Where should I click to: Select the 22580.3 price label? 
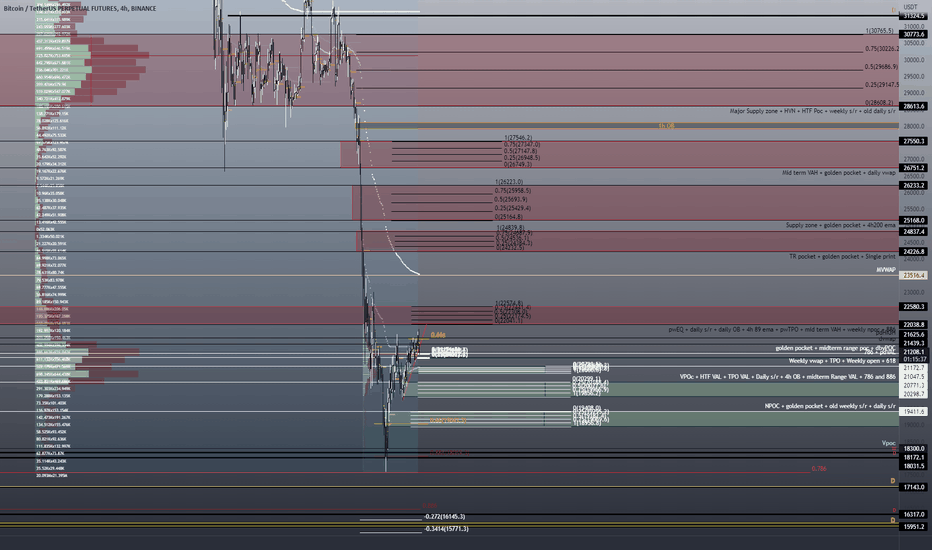pos(914,307)
